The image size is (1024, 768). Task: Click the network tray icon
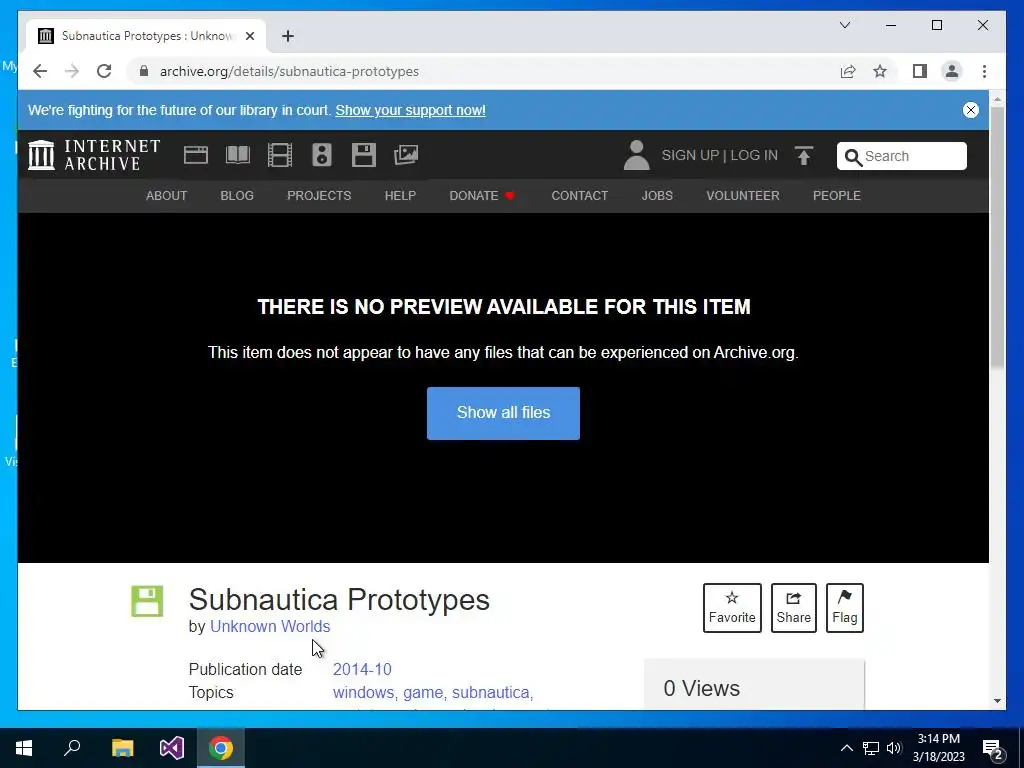871,748
